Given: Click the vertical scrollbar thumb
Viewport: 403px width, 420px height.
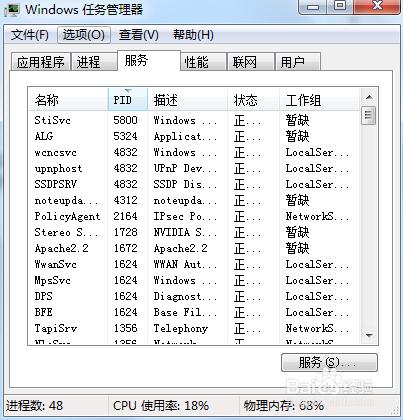Looking at the screenshot, I should (x=369, y=116).
